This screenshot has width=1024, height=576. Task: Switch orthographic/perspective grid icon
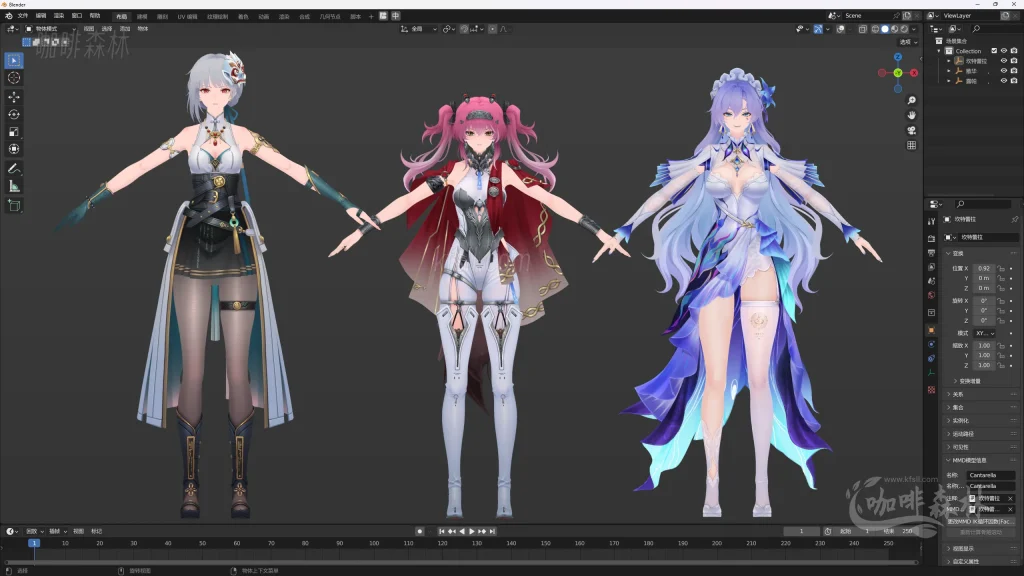[912, 146]
